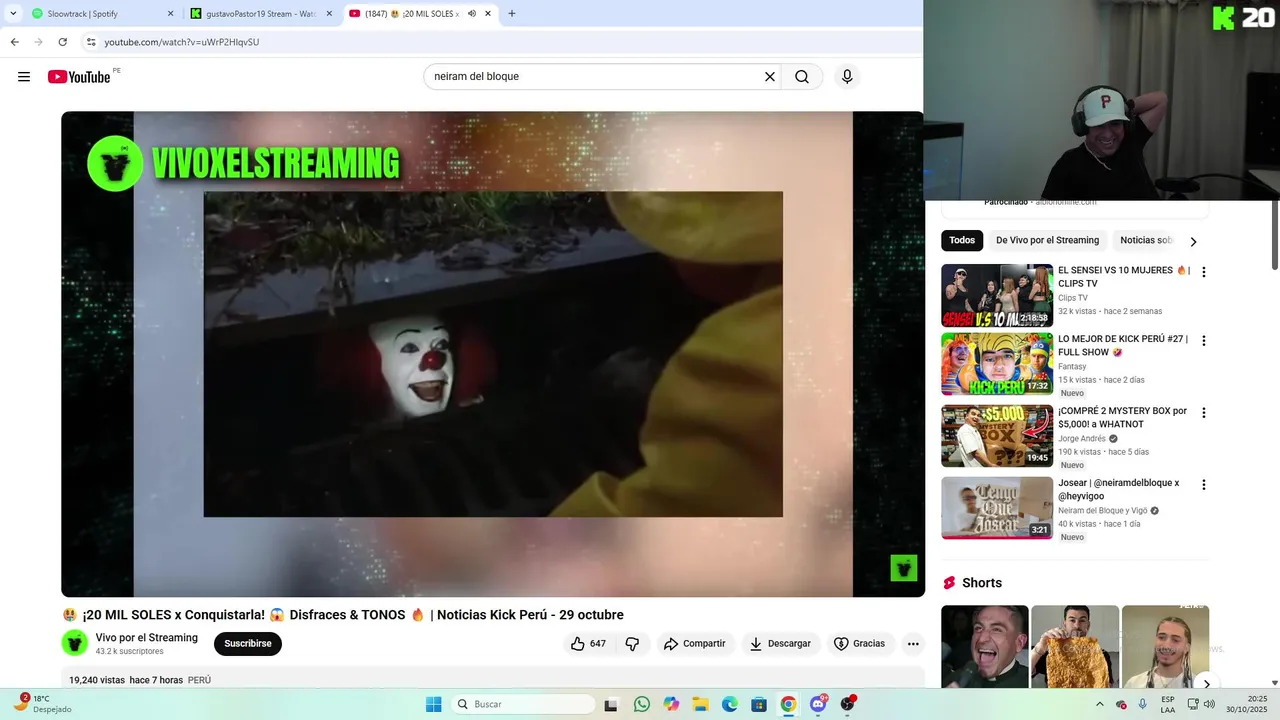Select the Todos filter chip
The image size is (1280, 720).
[962, 240]
